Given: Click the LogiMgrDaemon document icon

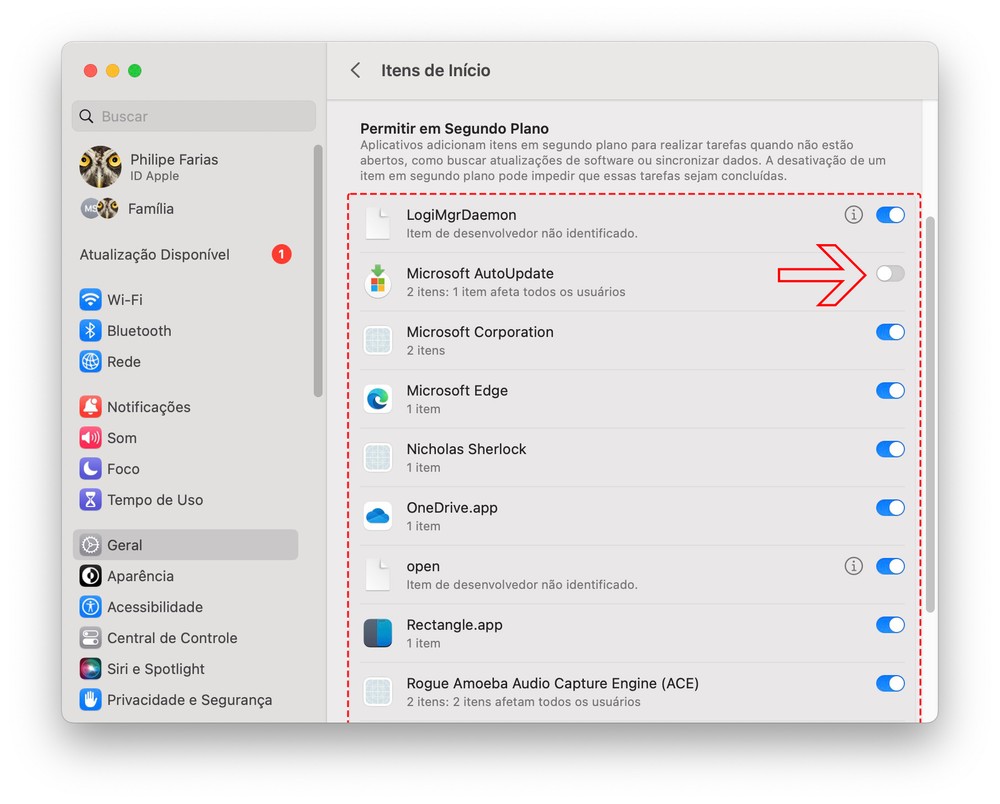Looking at the screenshot, I should (378, 223).
